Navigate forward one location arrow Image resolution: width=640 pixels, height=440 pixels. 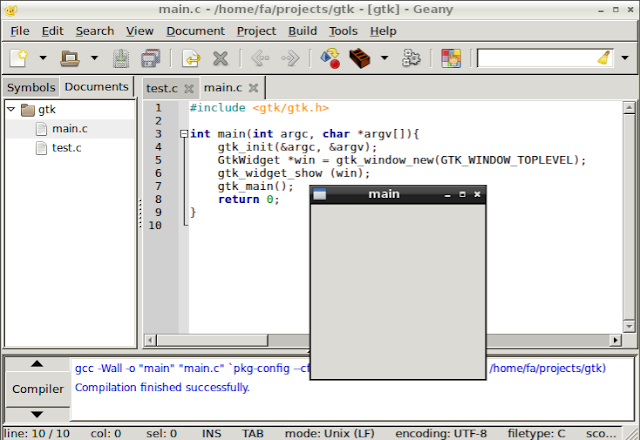[x=290, y=58]
